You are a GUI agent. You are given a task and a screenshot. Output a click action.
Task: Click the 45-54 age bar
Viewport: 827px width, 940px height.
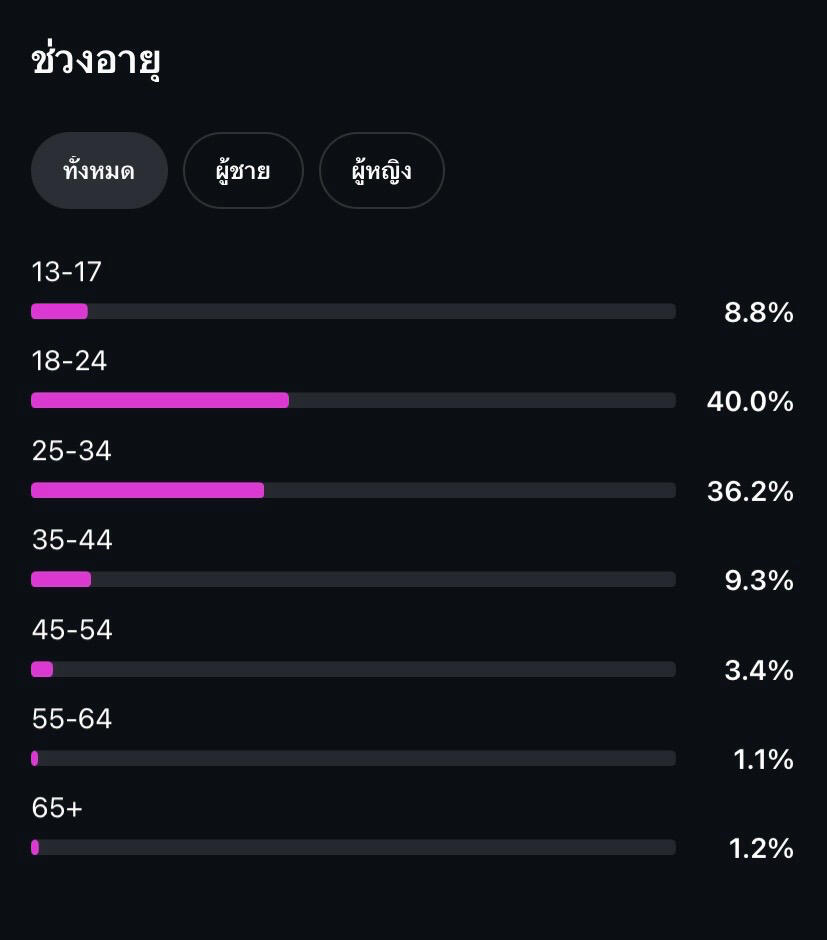(353, 669)
